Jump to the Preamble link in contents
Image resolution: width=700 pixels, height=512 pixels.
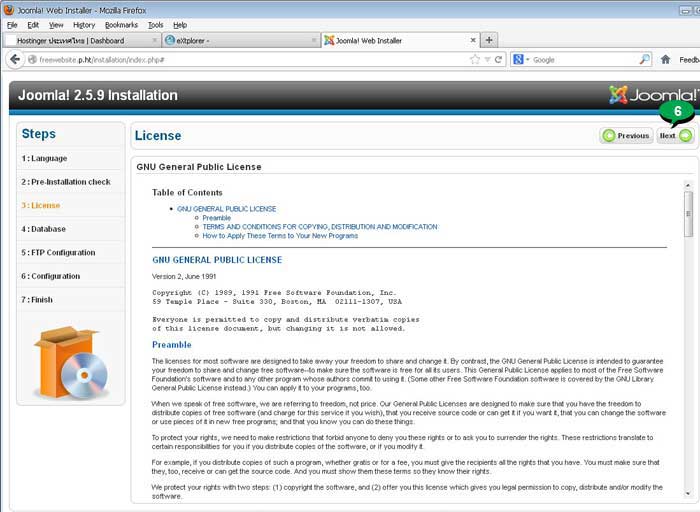point(217,218)
